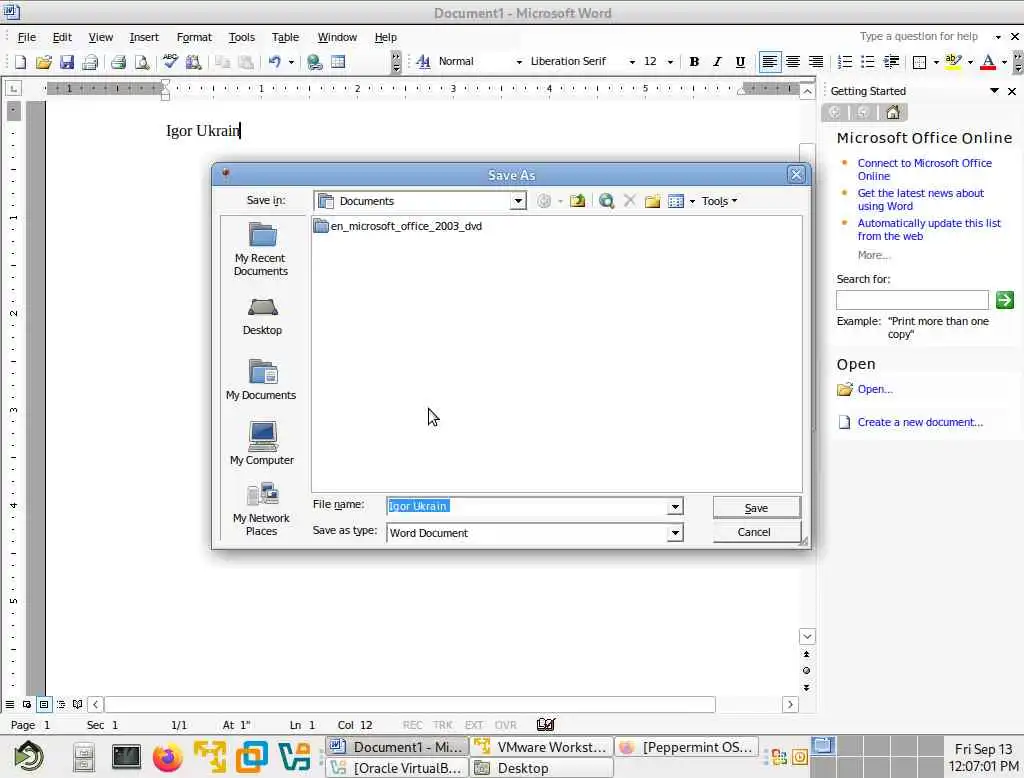The image size is (1024, 778).
Task: Click the Views icon in Save As toolbar
Action: point(676,201)
